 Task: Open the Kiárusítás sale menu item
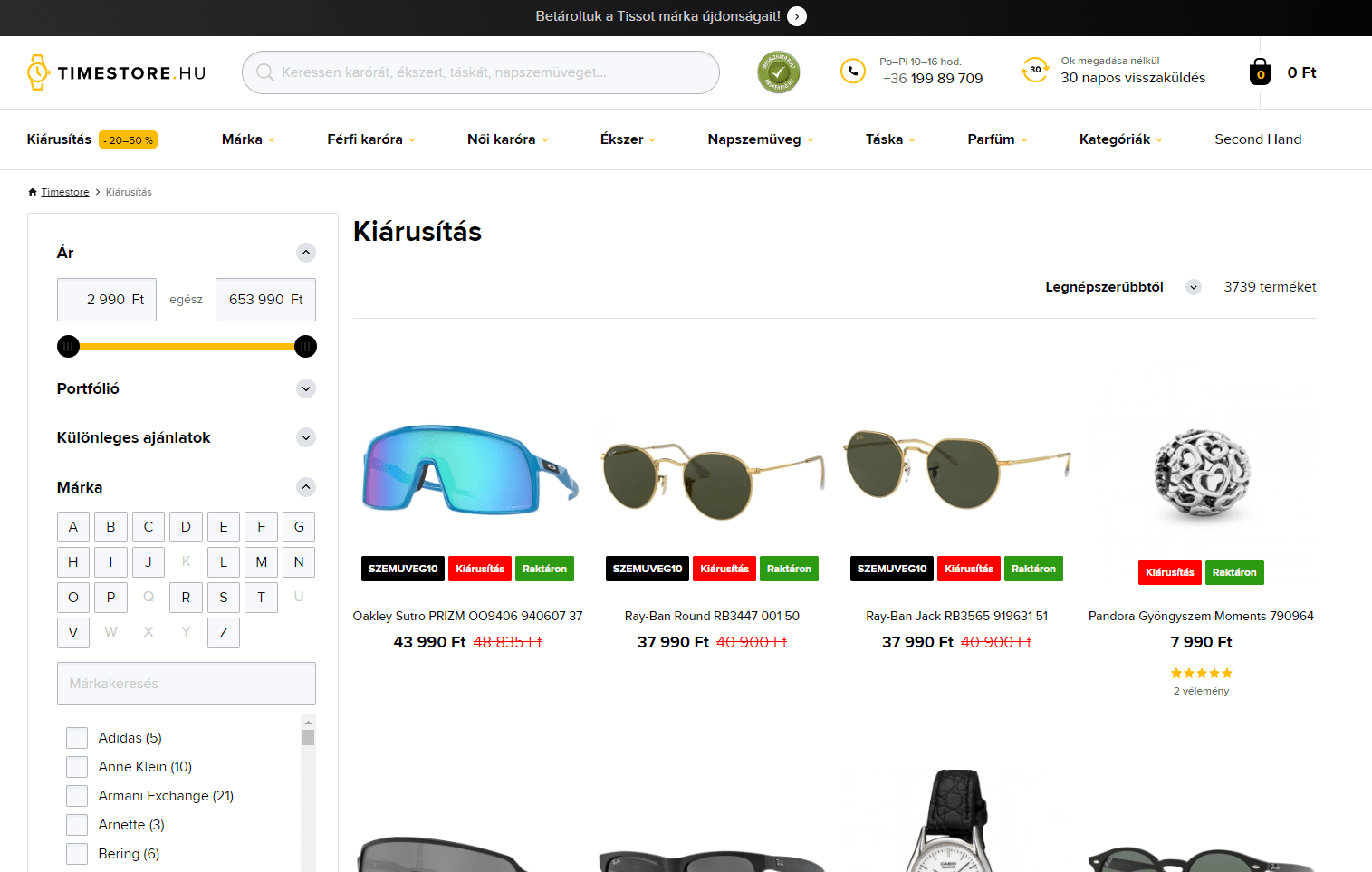[x=91, y=139]
